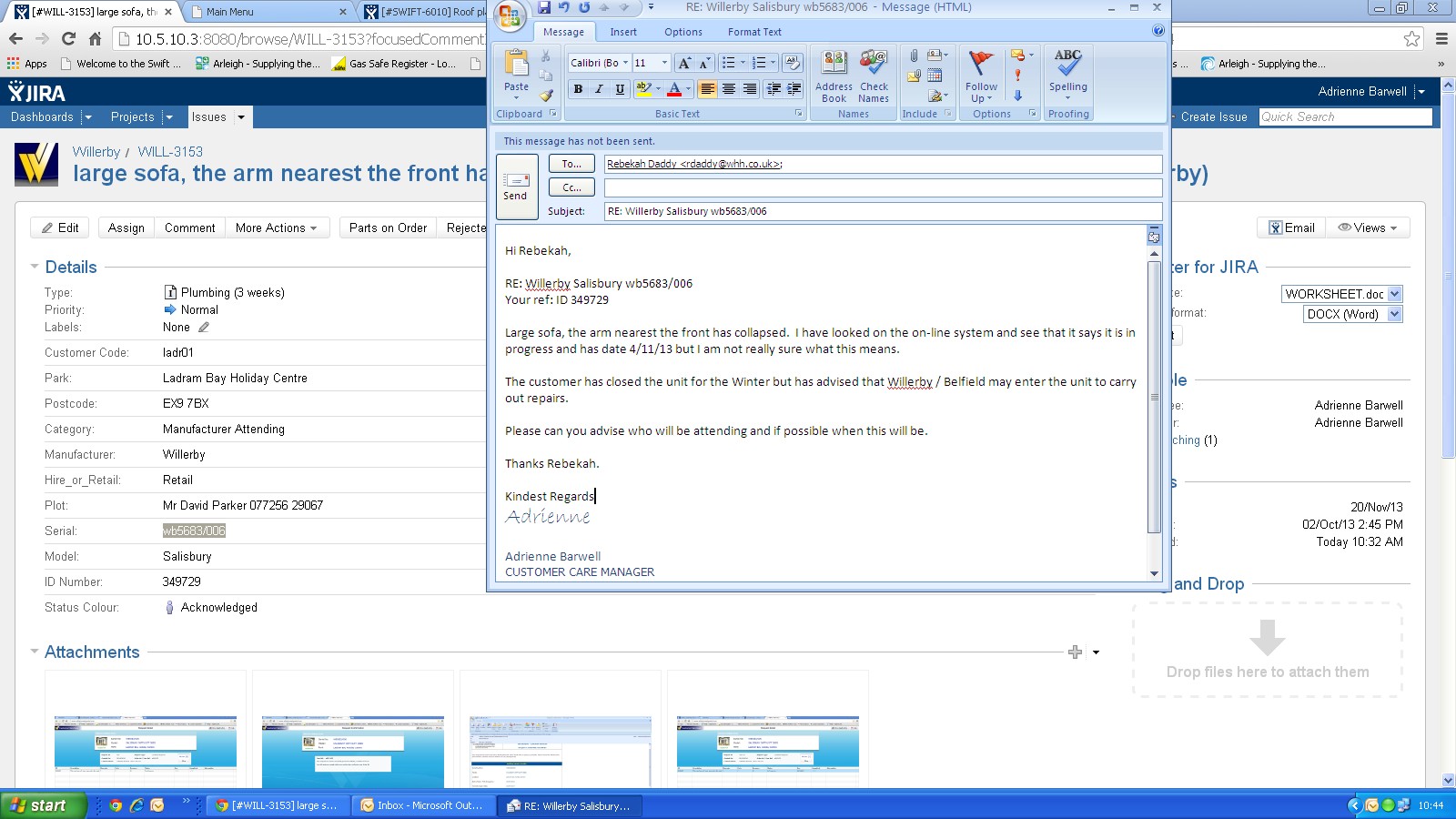Shrink the font size with the small A icon
Viewport: 1456px width, 819px height.
(x=704, y=63)
